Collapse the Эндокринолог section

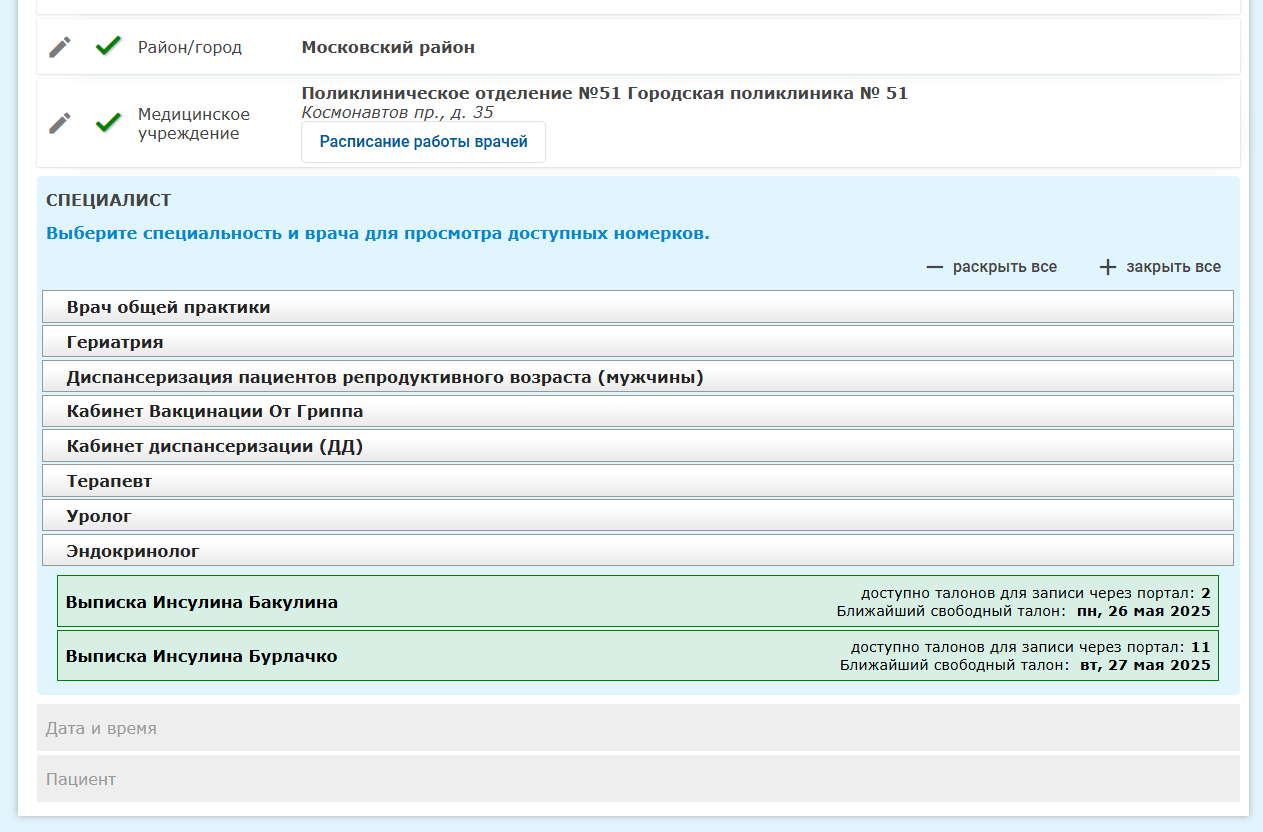pyautogui.click(x=637, y=550)
